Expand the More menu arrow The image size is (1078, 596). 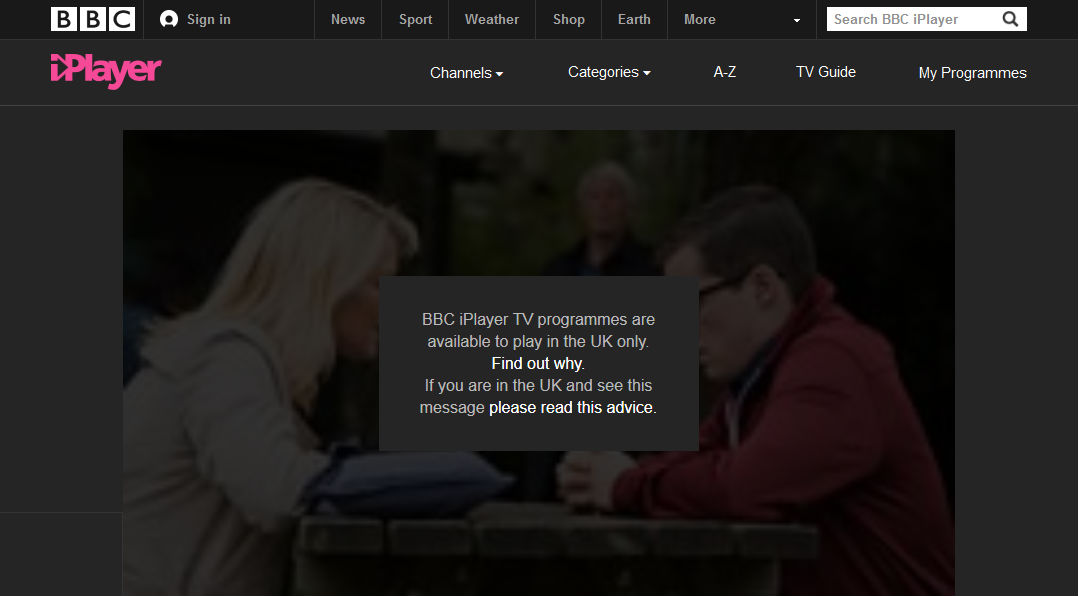797,20
